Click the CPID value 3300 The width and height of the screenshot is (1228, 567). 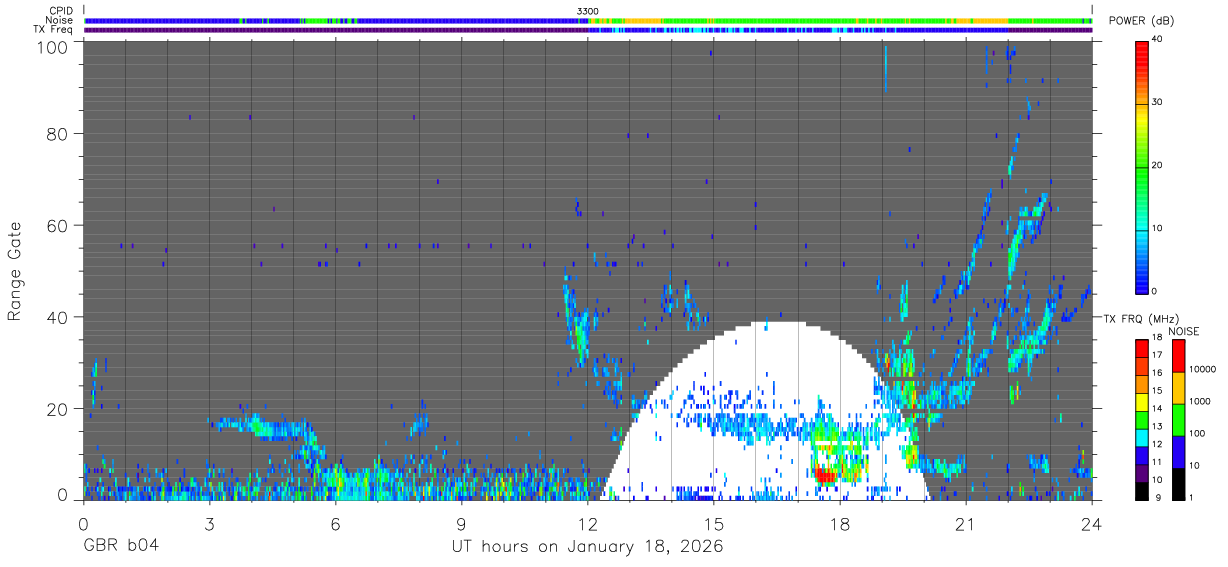coord(588,11)
